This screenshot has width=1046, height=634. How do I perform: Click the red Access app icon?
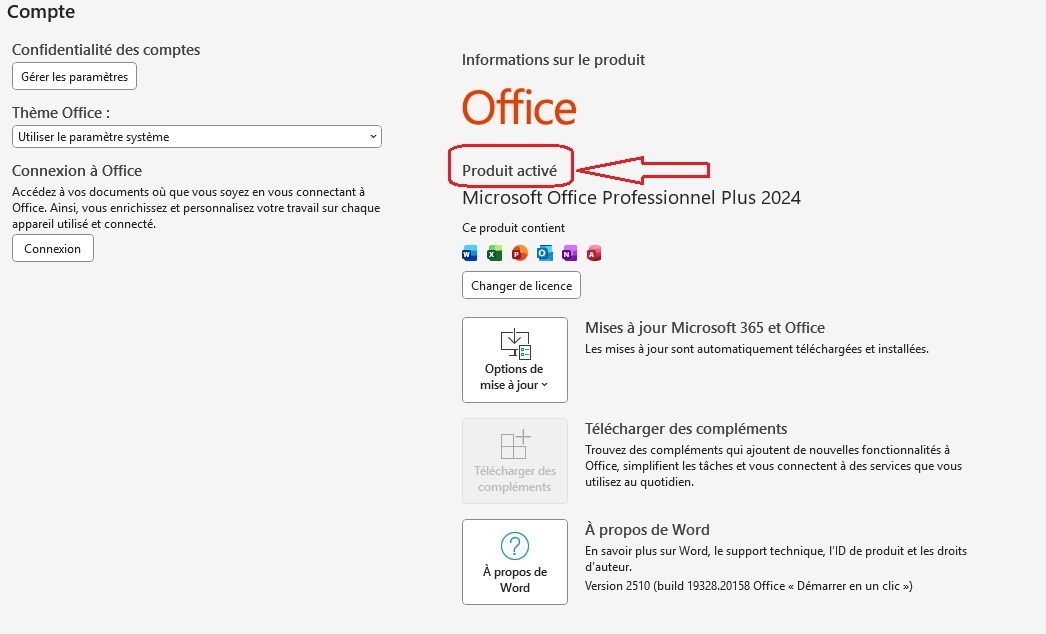(594, 253)
